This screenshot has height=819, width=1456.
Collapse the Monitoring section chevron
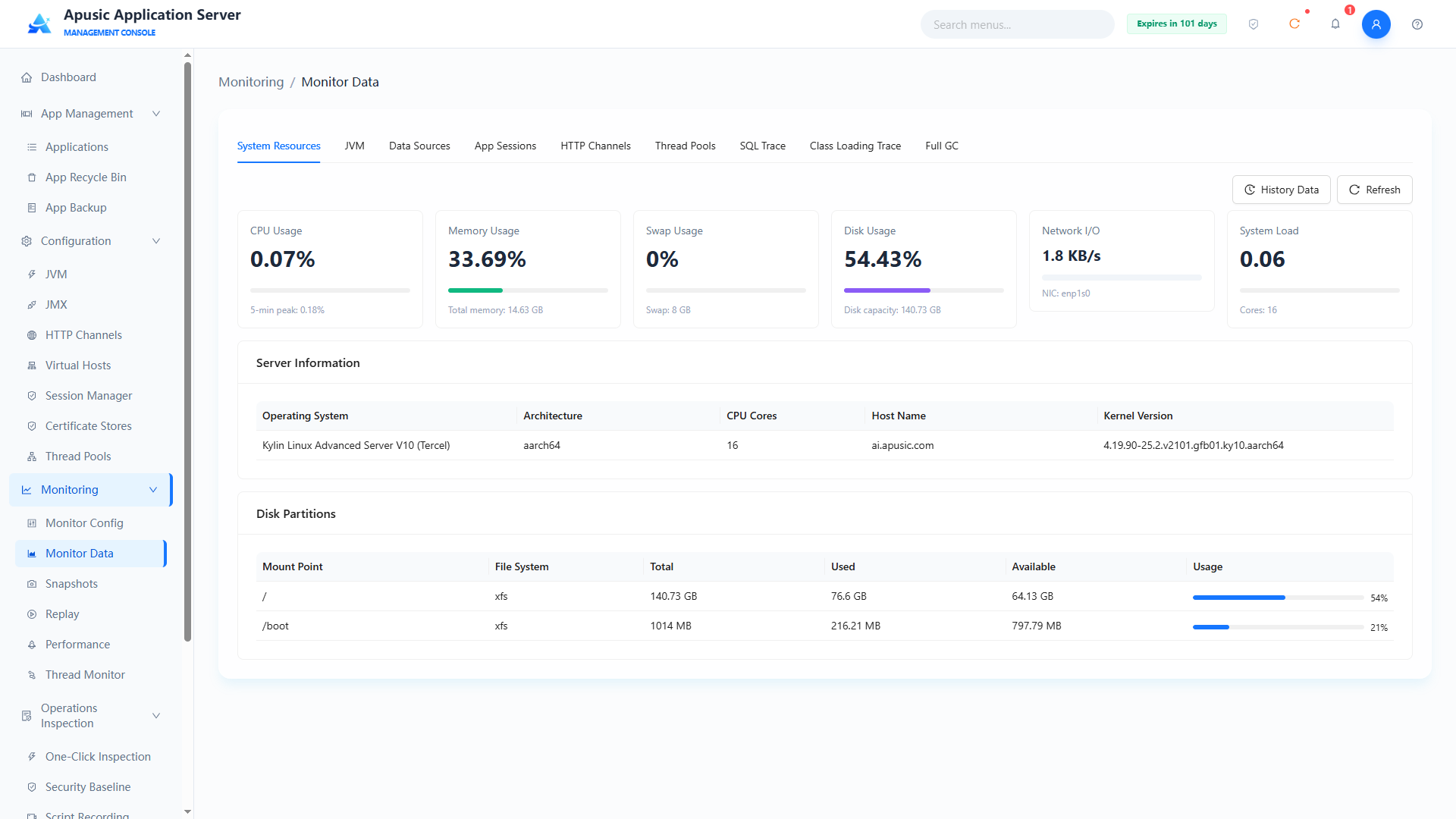153,490
